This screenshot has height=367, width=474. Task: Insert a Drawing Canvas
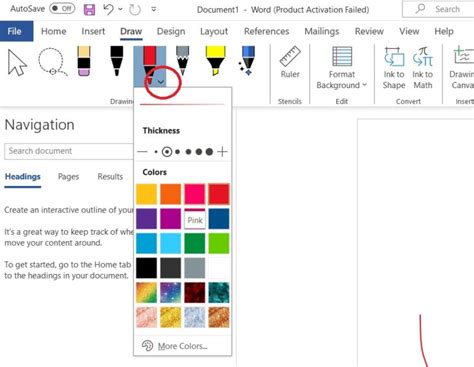point(463,68)
